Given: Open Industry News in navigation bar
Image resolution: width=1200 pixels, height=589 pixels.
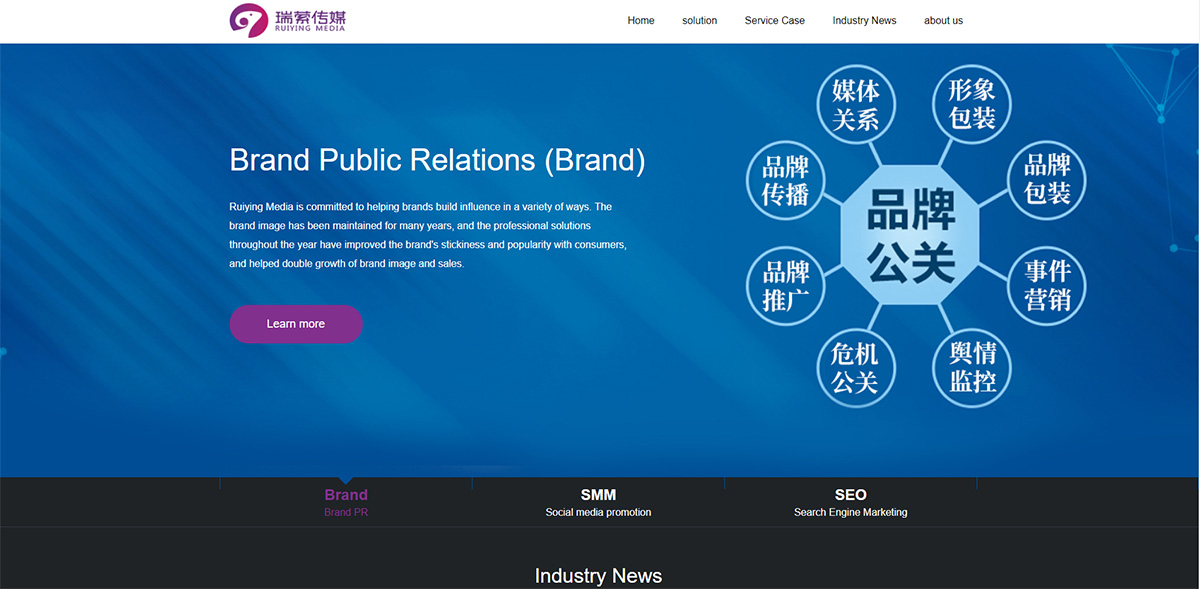Looking at the screenshot, I should tap(864, 21).
